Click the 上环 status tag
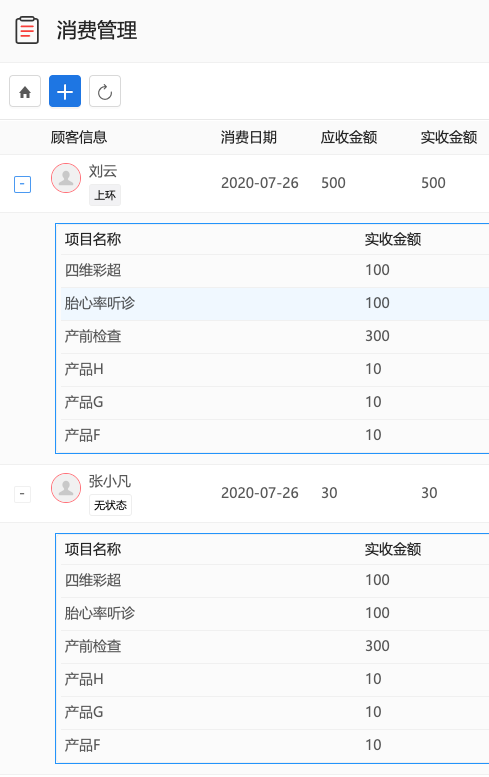 pyautogui.click(x=105, y=195)
